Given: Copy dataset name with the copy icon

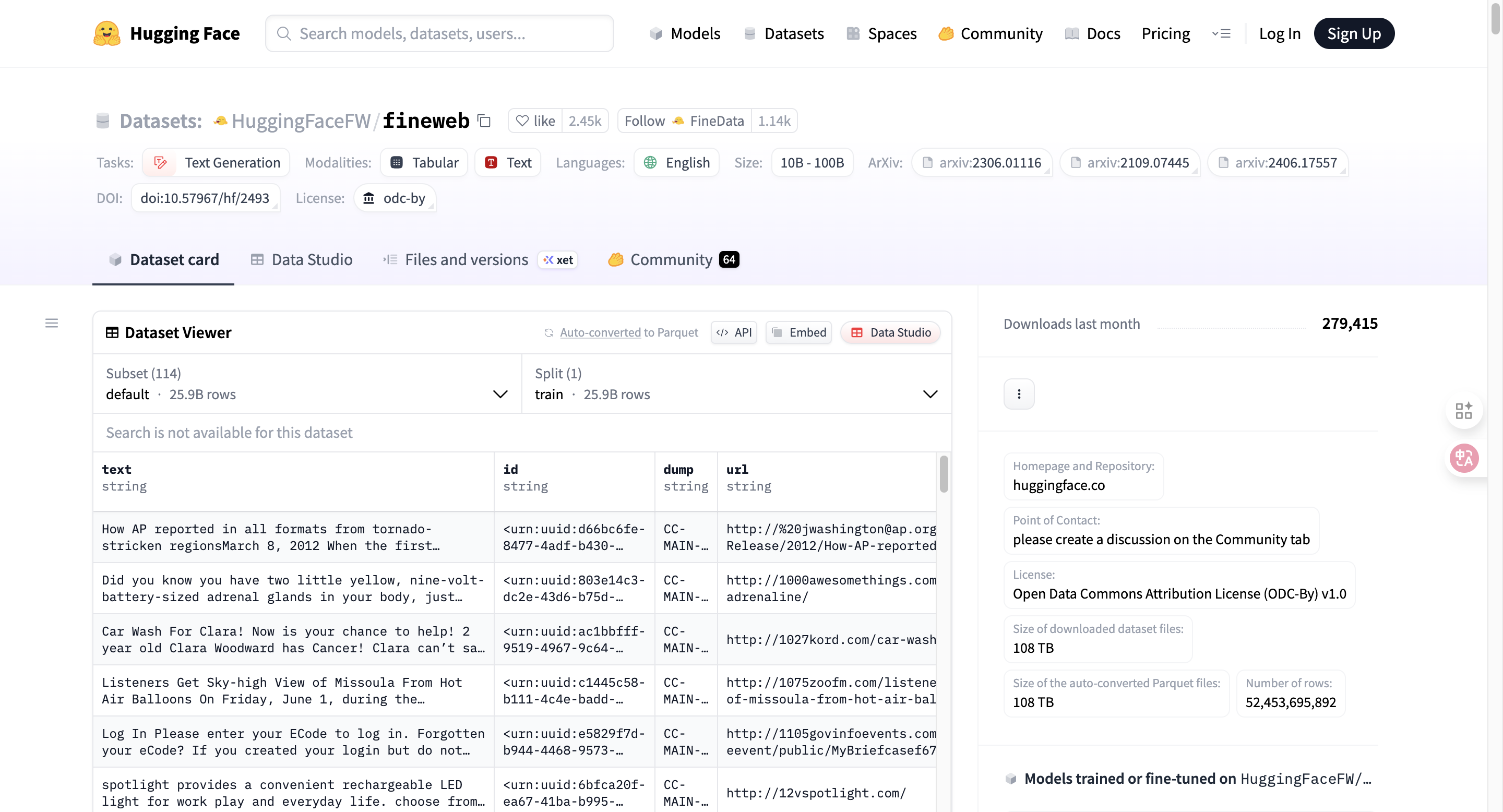Looking at the screenshot, I should point(484,120).
